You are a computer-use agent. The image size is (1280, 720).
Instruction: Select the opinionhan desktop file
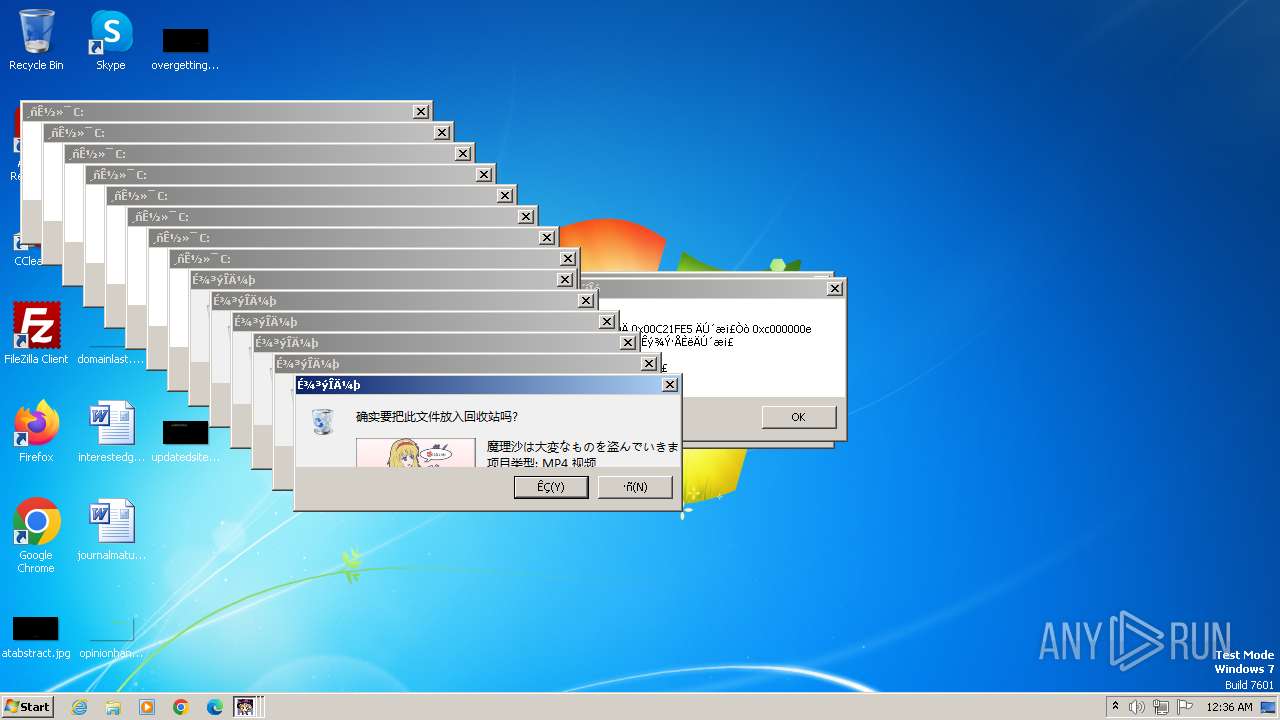point(111,636)
